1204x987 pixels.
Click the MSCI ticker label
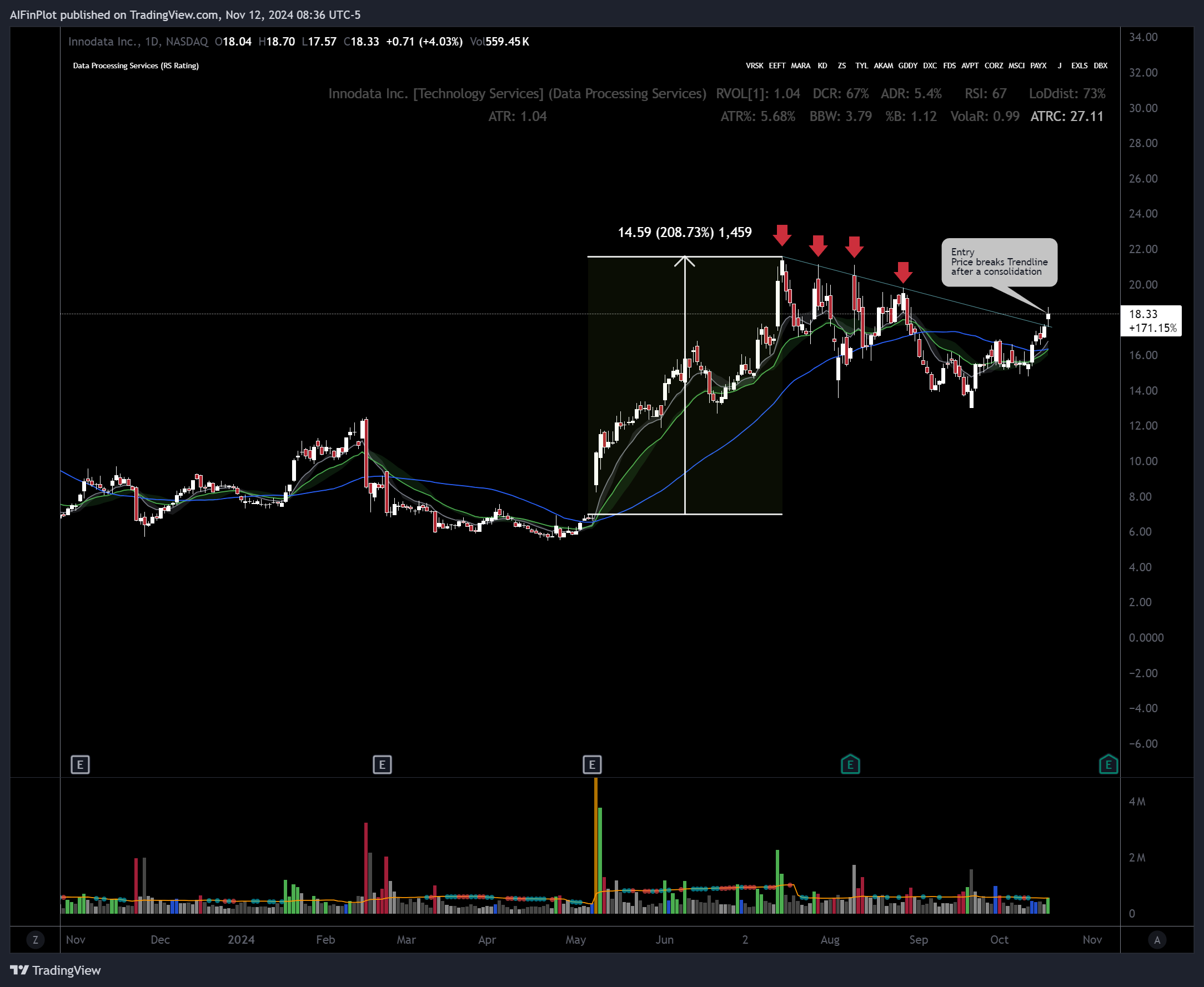coord(1017,66)
